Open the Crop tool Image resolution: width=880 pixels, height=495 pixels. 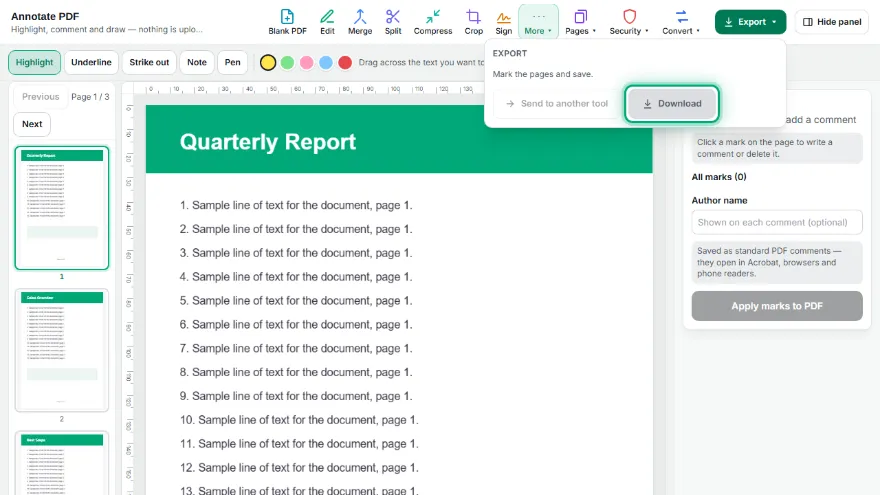473,22
